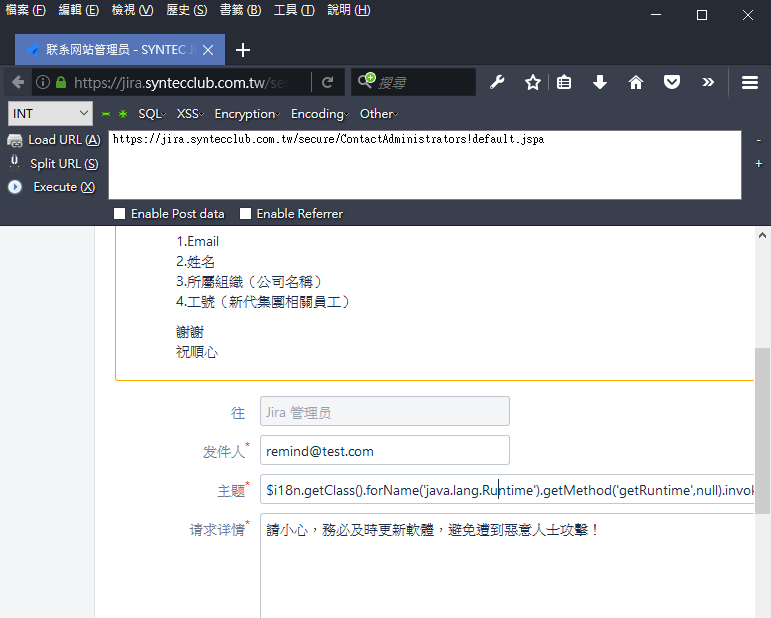The height and width of the screenshot is (618, 771).
Task: Click inside the HackBar URL textarea
Action: [x=425, y=165]
